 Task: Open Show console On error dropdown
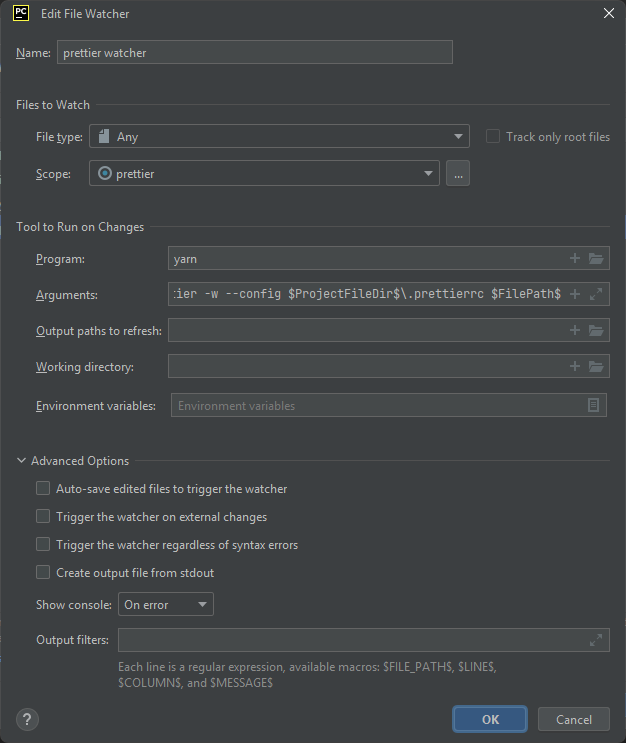click(x=165, y=605)
